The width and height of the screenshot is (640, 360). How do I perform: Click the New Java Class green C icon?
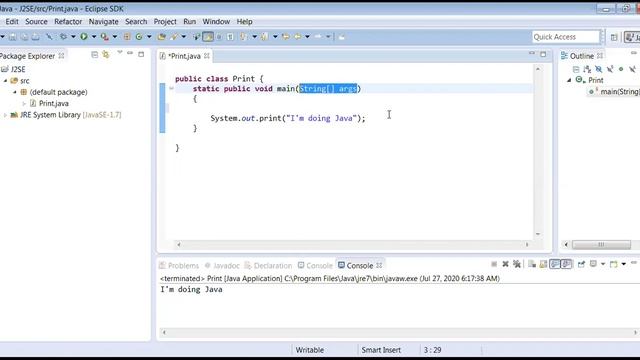[139, 37]
